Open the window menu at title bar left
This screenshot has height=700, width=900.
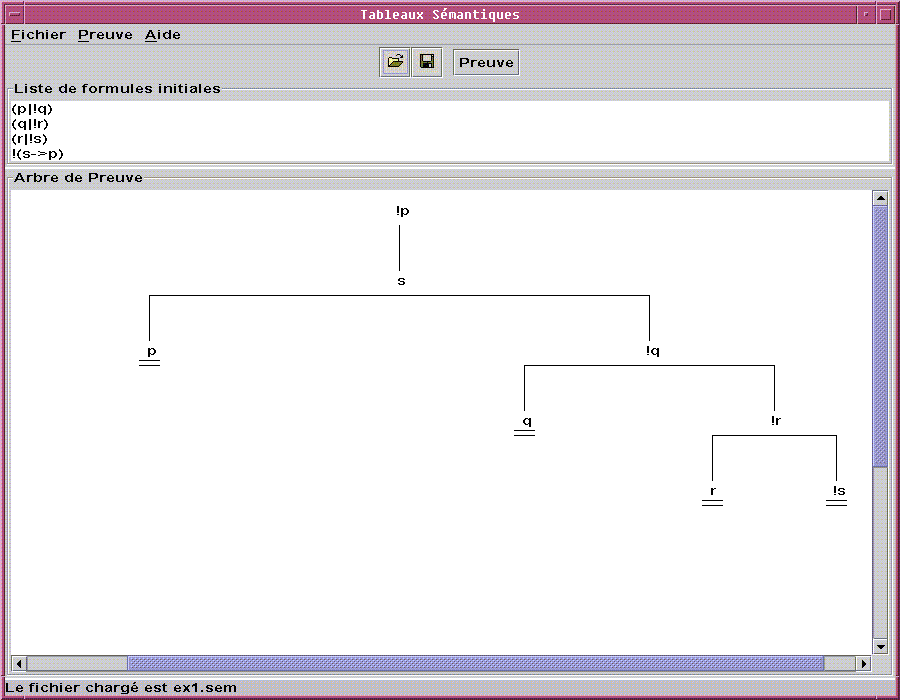pyautogui.click(x=14, y=14)
